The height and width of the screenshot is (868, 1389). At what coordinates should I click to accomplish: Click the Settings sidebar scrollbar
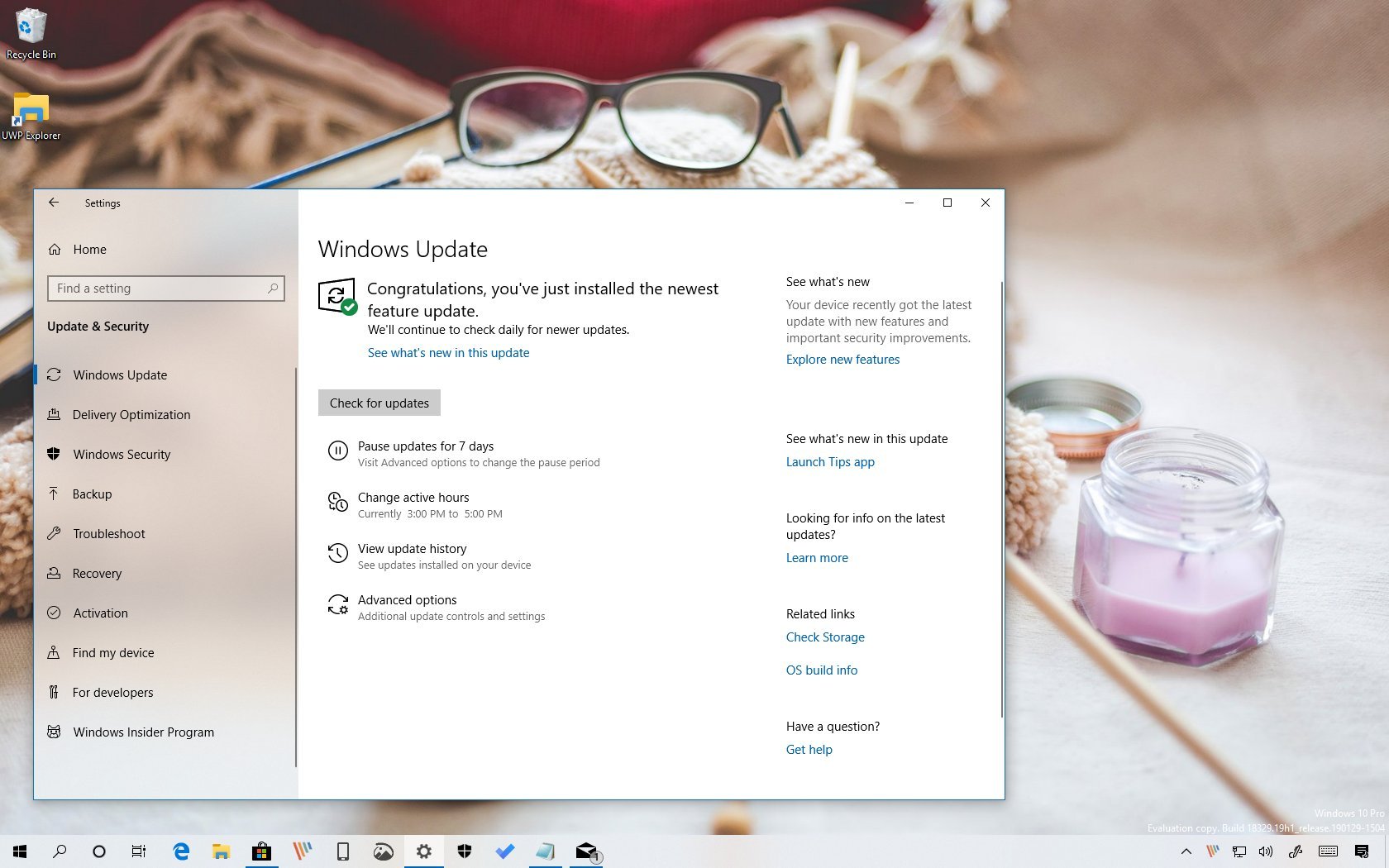(x=295, y=567)
